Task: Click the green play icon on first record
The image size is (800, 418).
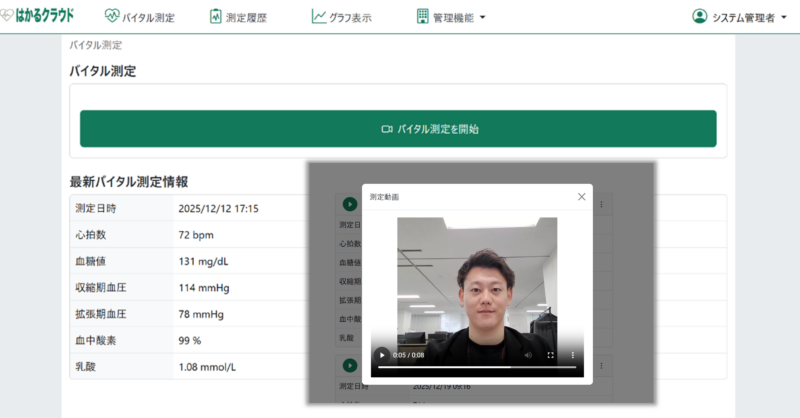Action: (x=349, y=204)
